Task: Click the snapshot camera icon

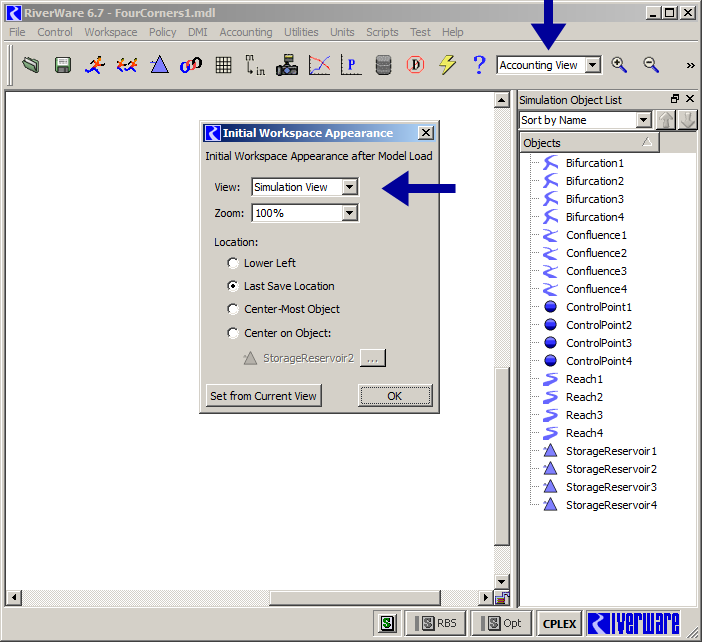Action: (287, 65)
